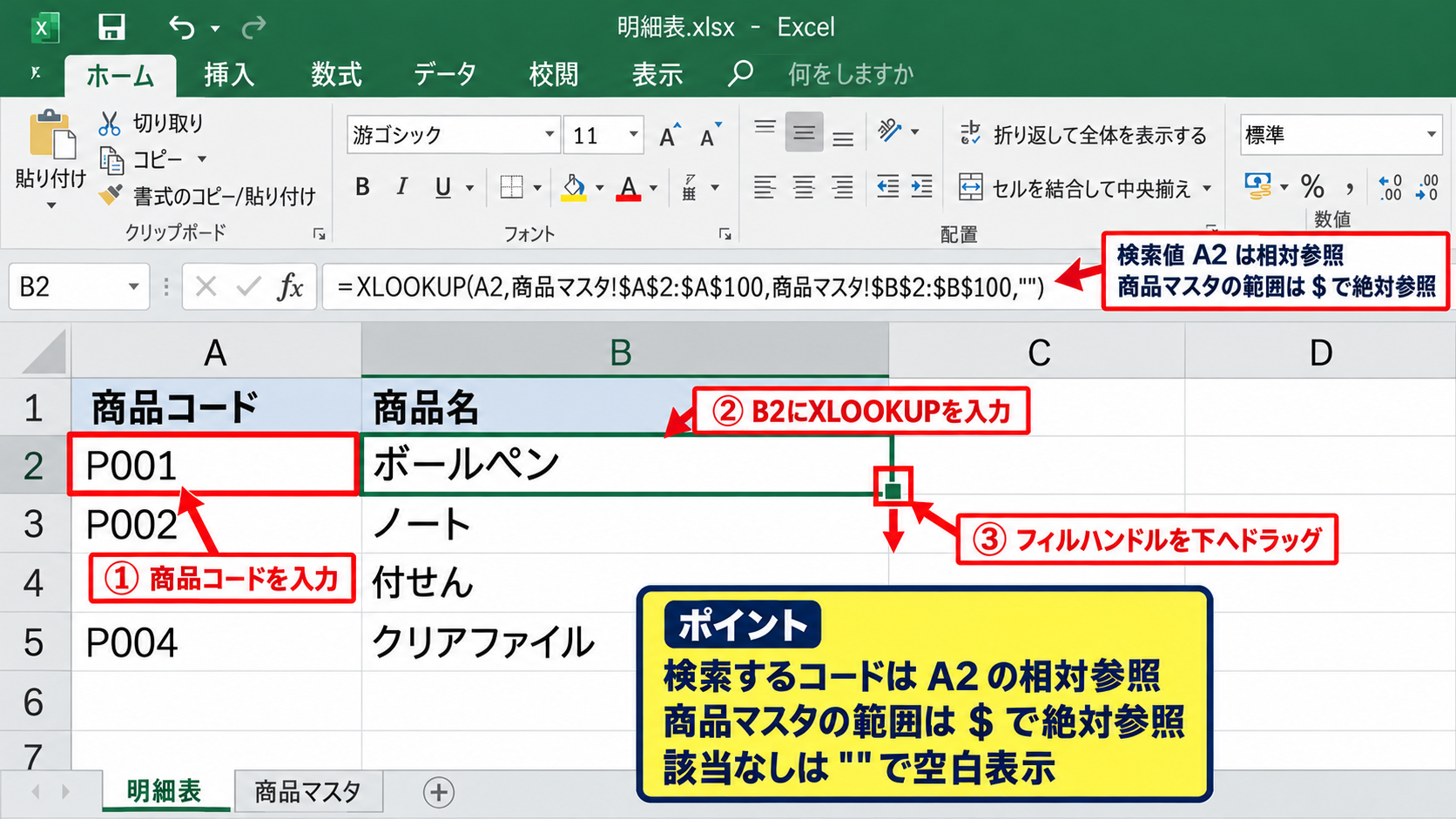The height and width of the screenshot is (819, 1456).
Task: Click the Increase Decimal icon
Action: point(1390,187)
